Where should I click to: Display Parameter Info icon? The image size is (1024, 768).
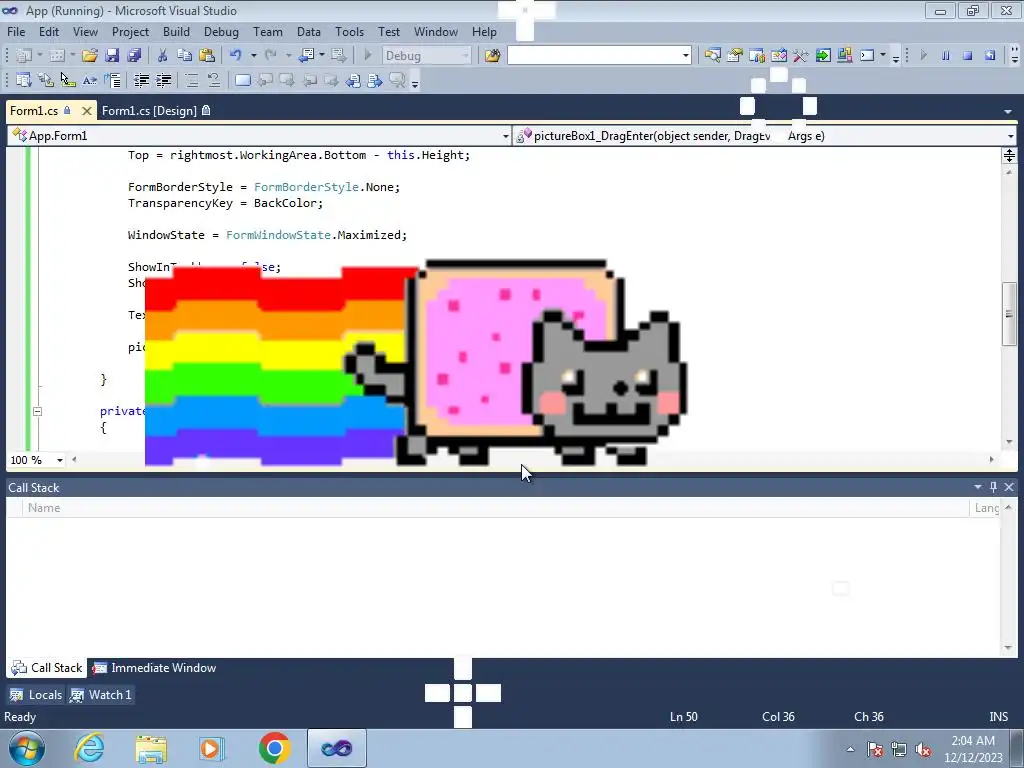[x=46, y=80]
